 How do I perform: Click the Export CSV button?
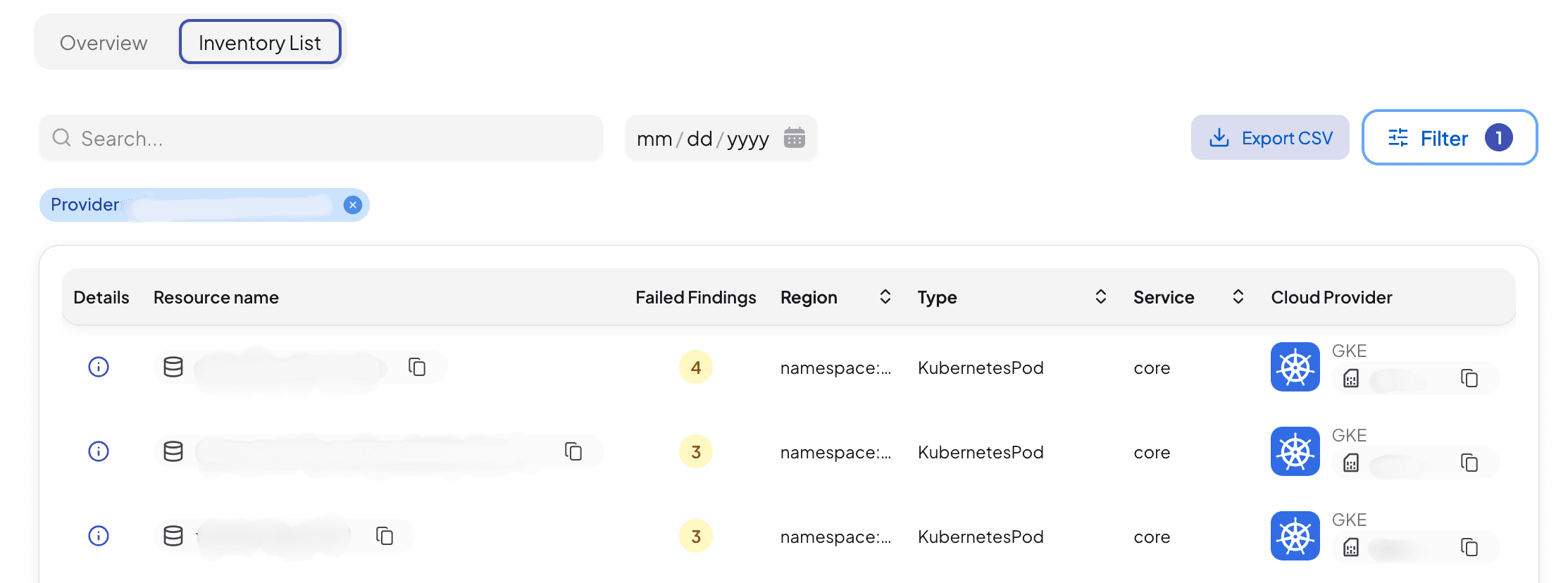click(x=1270, y=138)
